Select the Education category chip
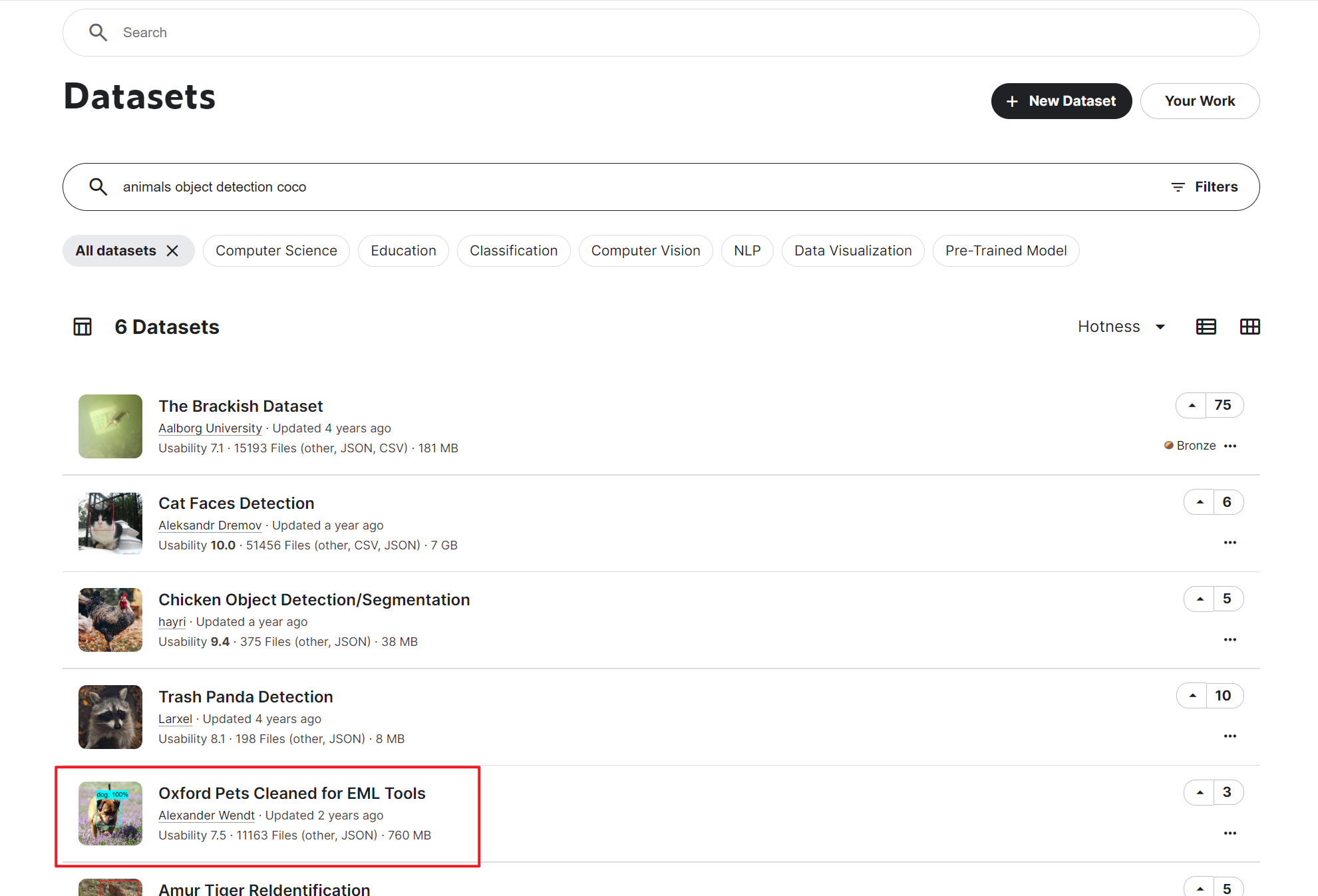1318x896 pixels. 403,251
